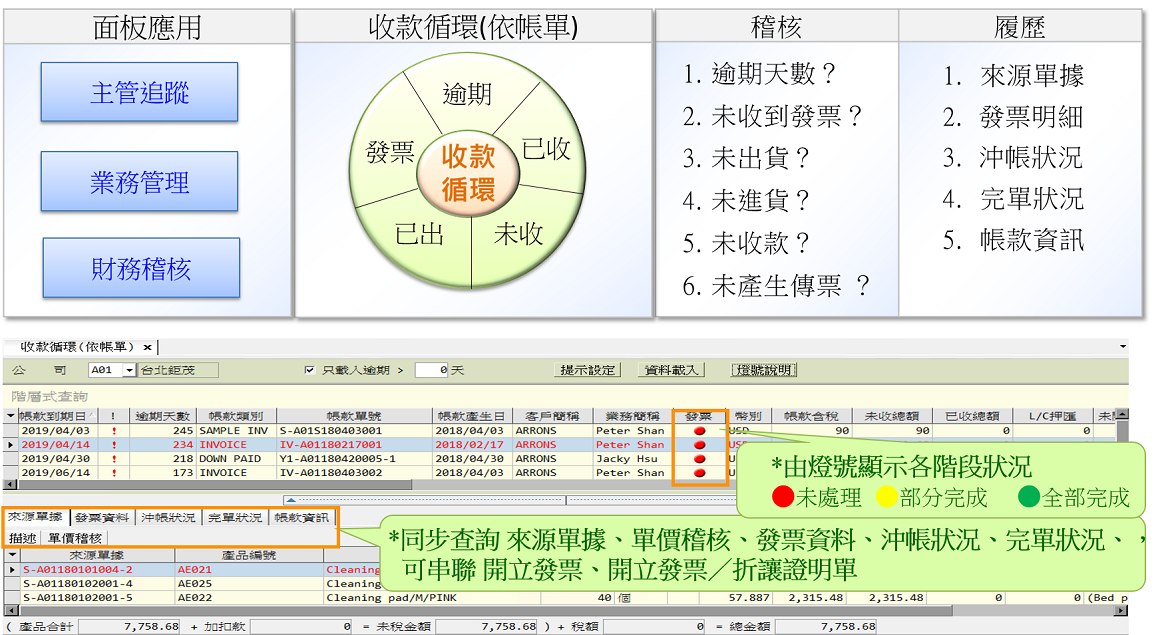The width and height of the screenshot is (1170, 635).
Task: Open the company code A01 dropdown
Action: coord(130,370)
